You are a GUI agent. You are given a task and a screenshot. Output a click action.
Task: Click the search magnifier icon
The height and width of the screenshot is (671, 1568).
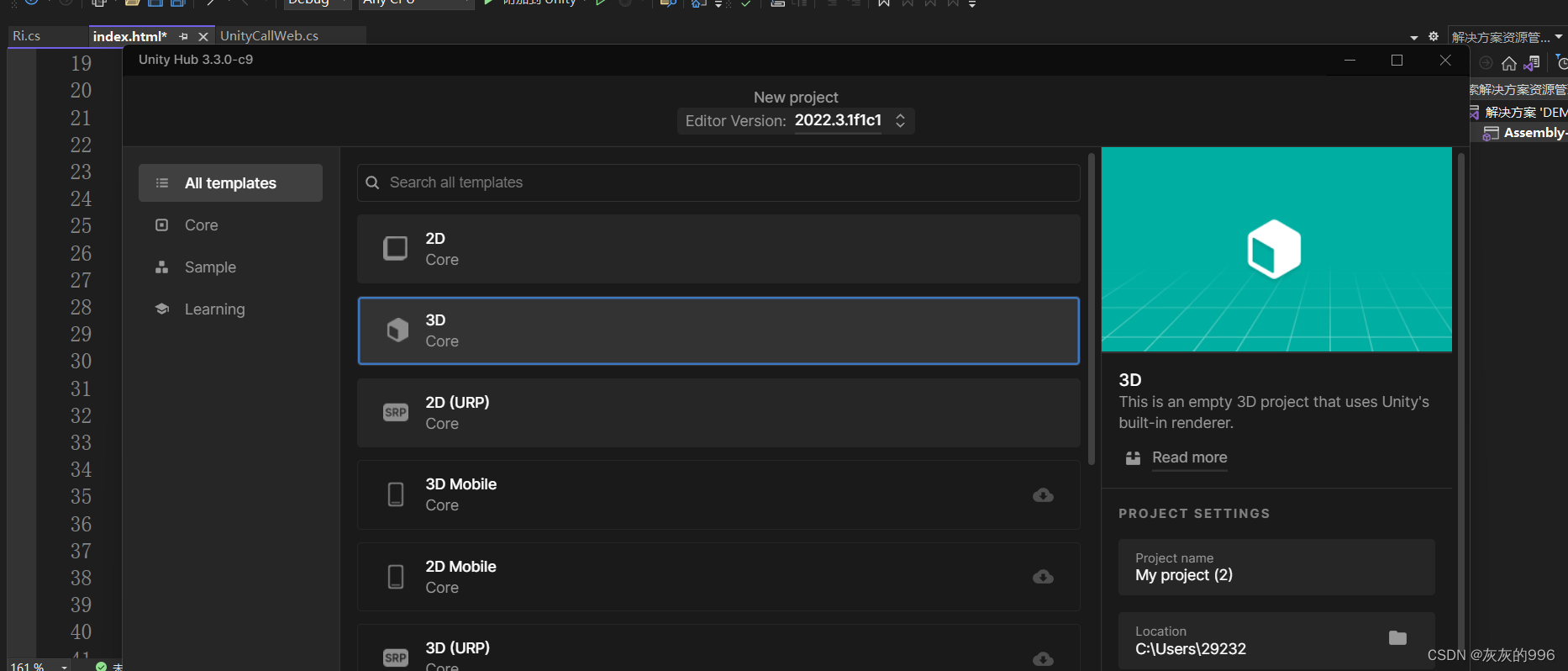[372, 182]
